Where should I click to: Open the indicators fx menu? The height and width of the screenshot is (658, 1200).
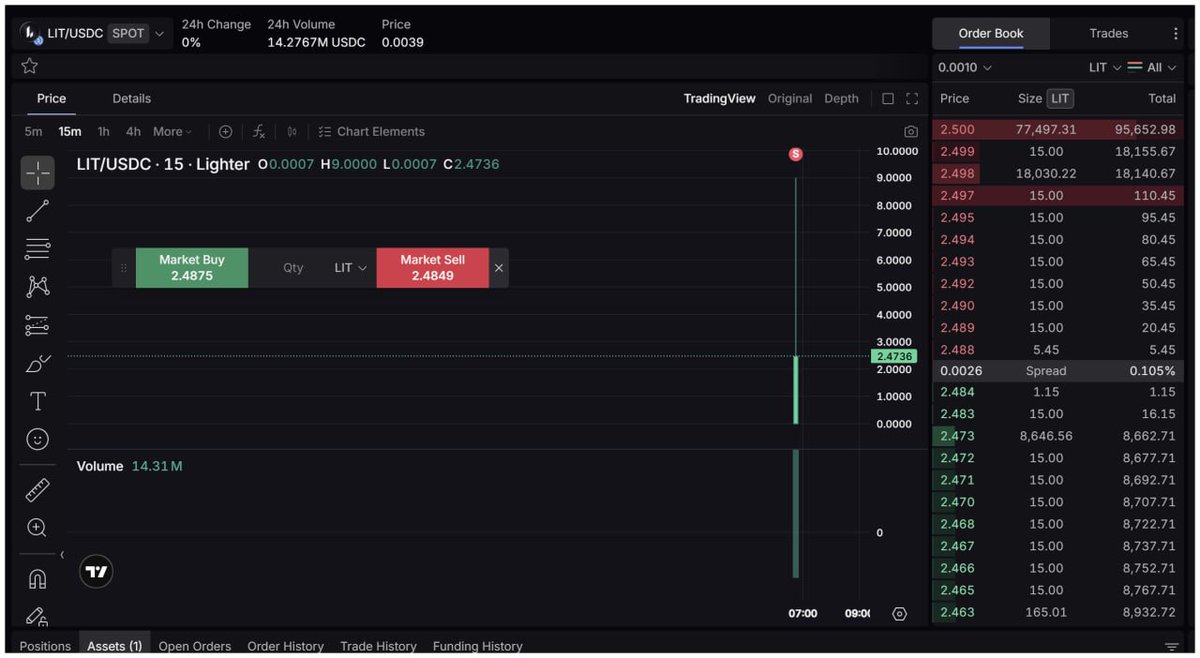click(259, 132)
